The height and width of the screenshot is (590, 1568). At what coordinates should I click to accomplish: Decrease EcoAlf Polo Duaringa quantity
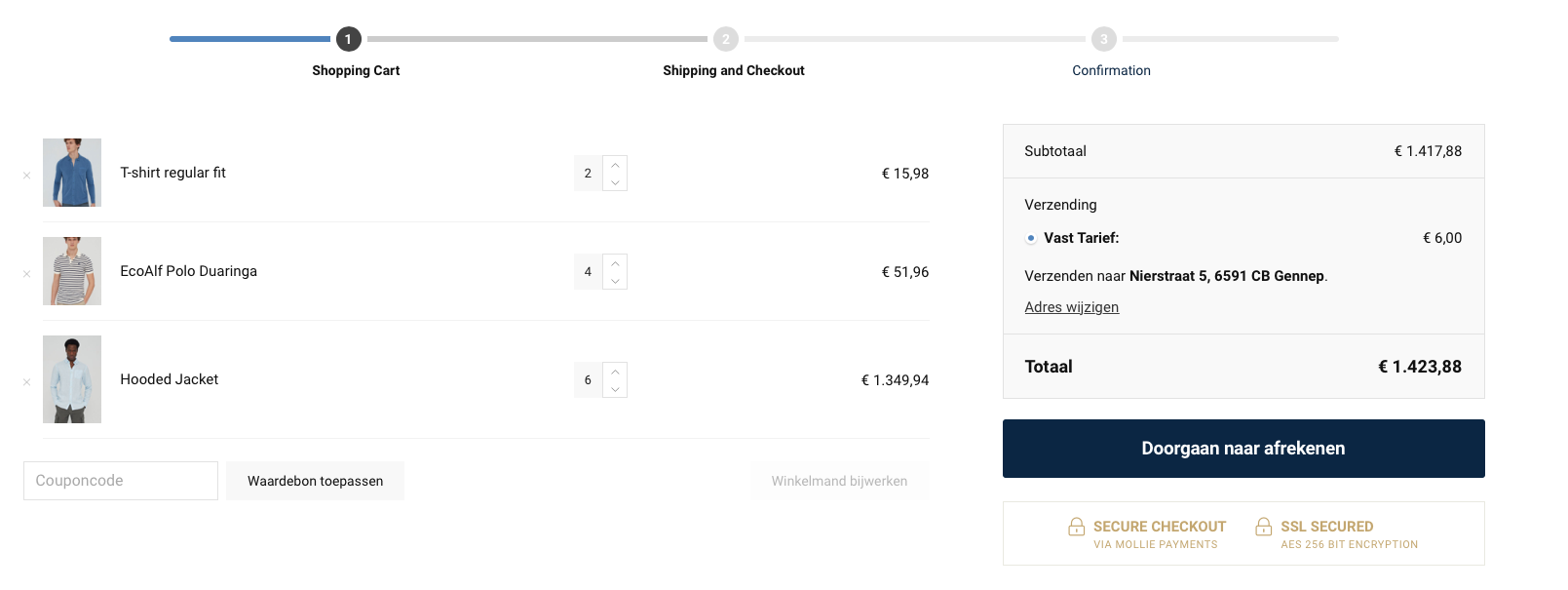615,281
